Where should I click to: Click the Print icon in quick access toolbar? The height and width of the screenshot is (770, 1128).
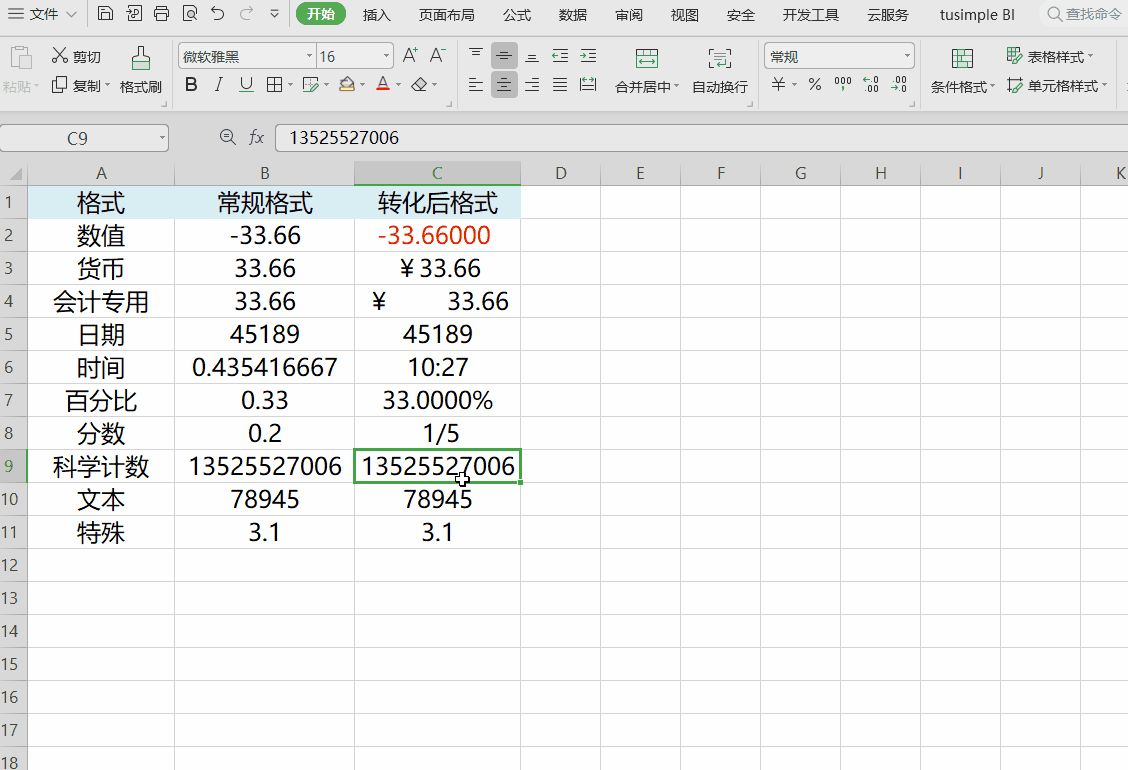coord(160,14)
